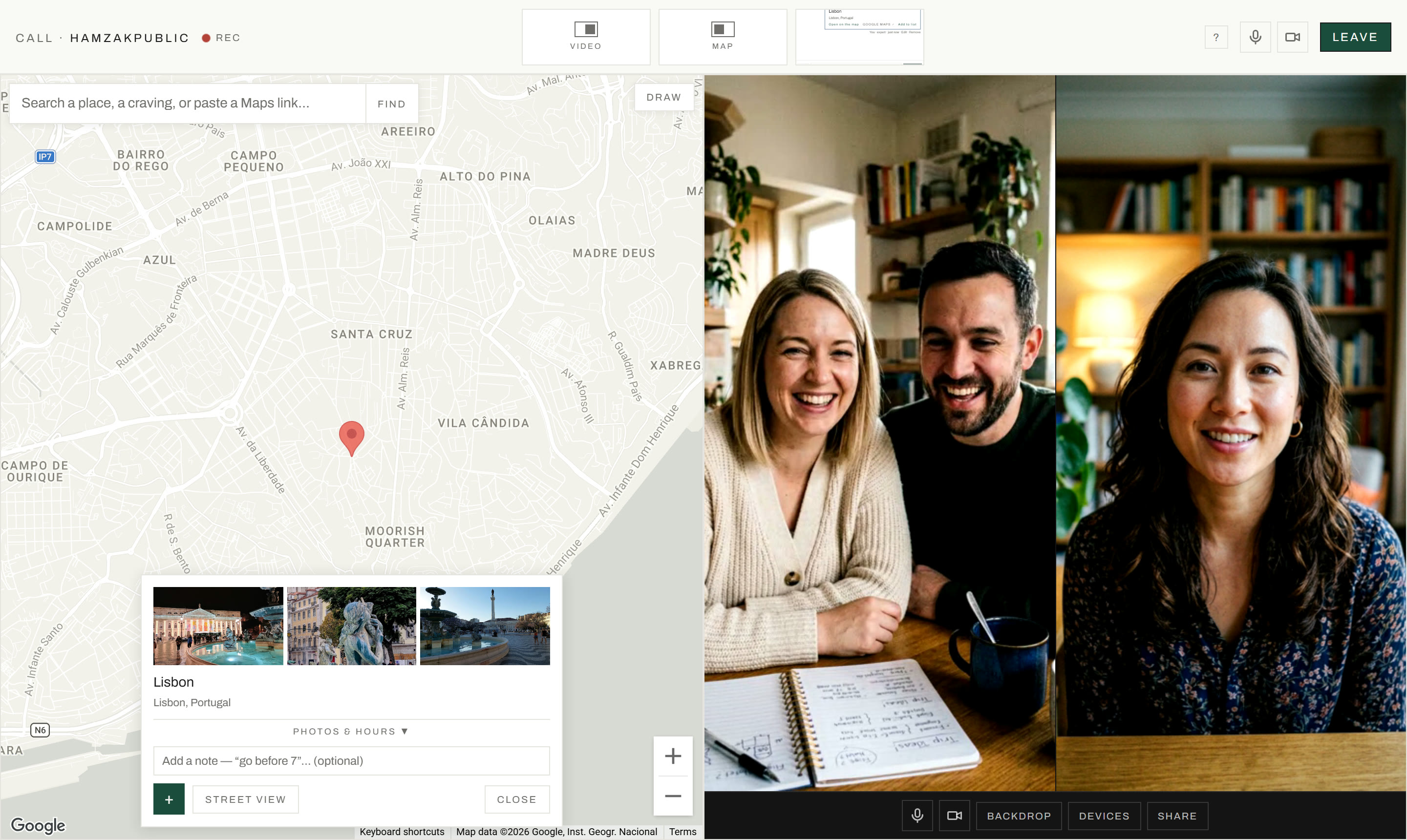This screenshot has height=840, width=1407.
Task: Open Backdrop options
Action: (1019, 816)
